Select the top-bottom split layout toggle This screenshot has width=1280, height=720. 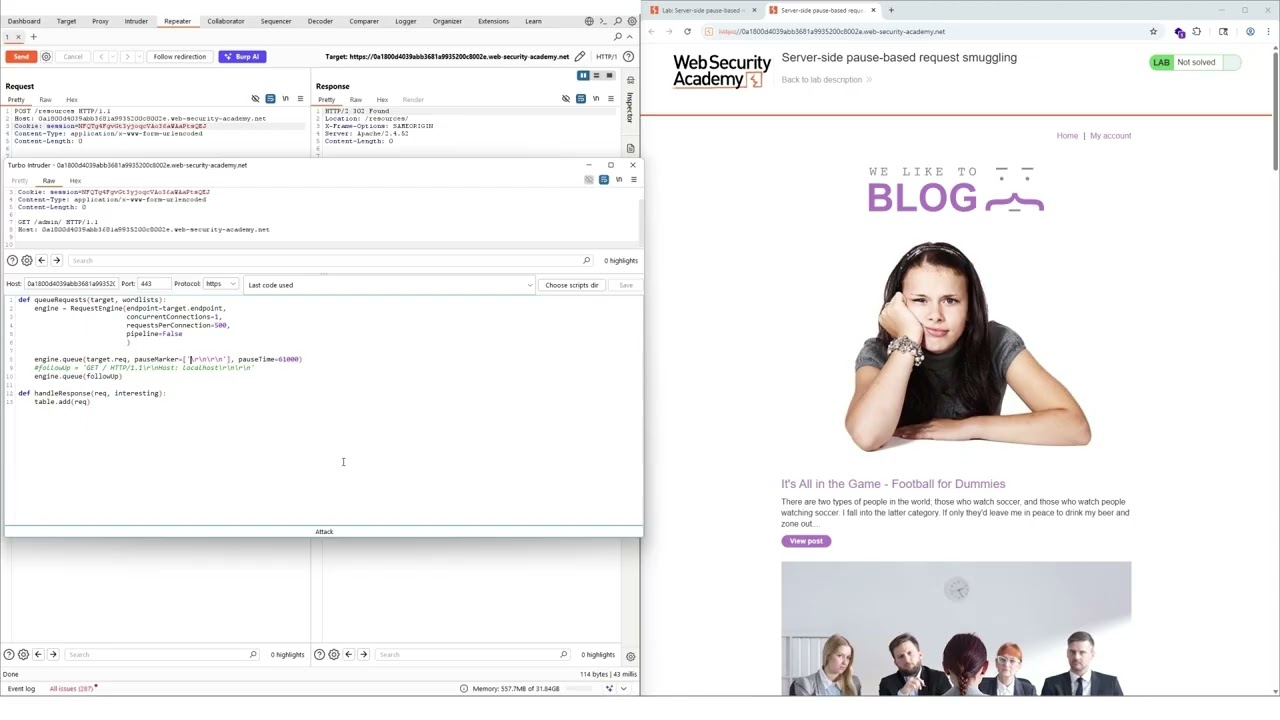[596, 76]
